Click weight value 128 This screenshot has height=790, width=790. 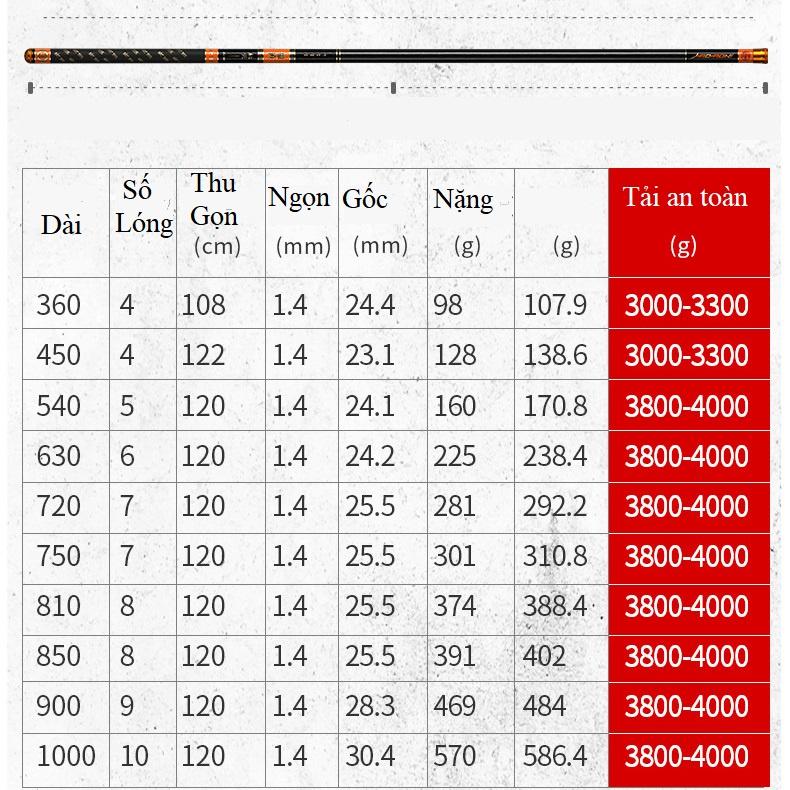click(x=454, y=355)
